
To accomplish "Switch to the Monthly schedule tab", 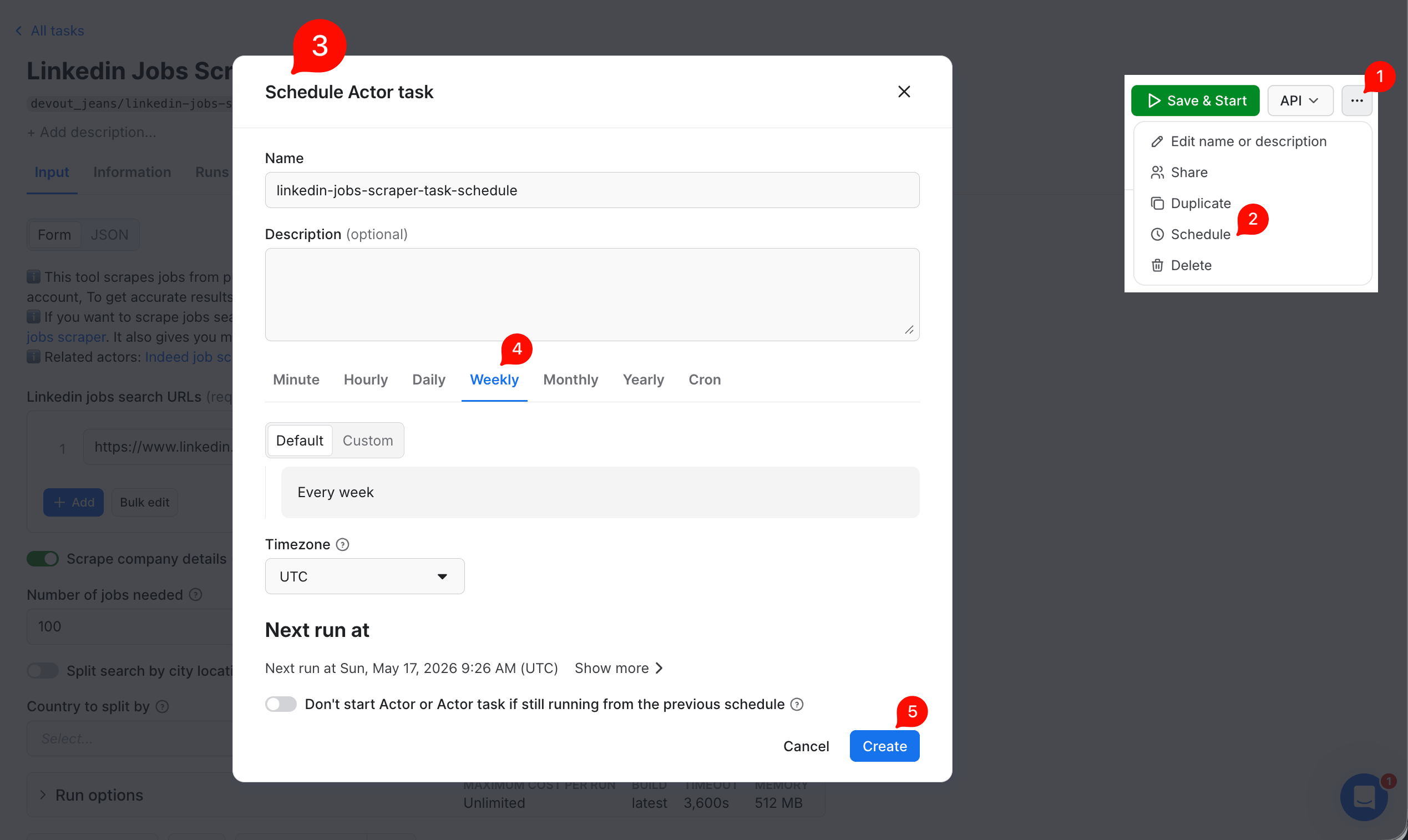I will coord(570,379).
